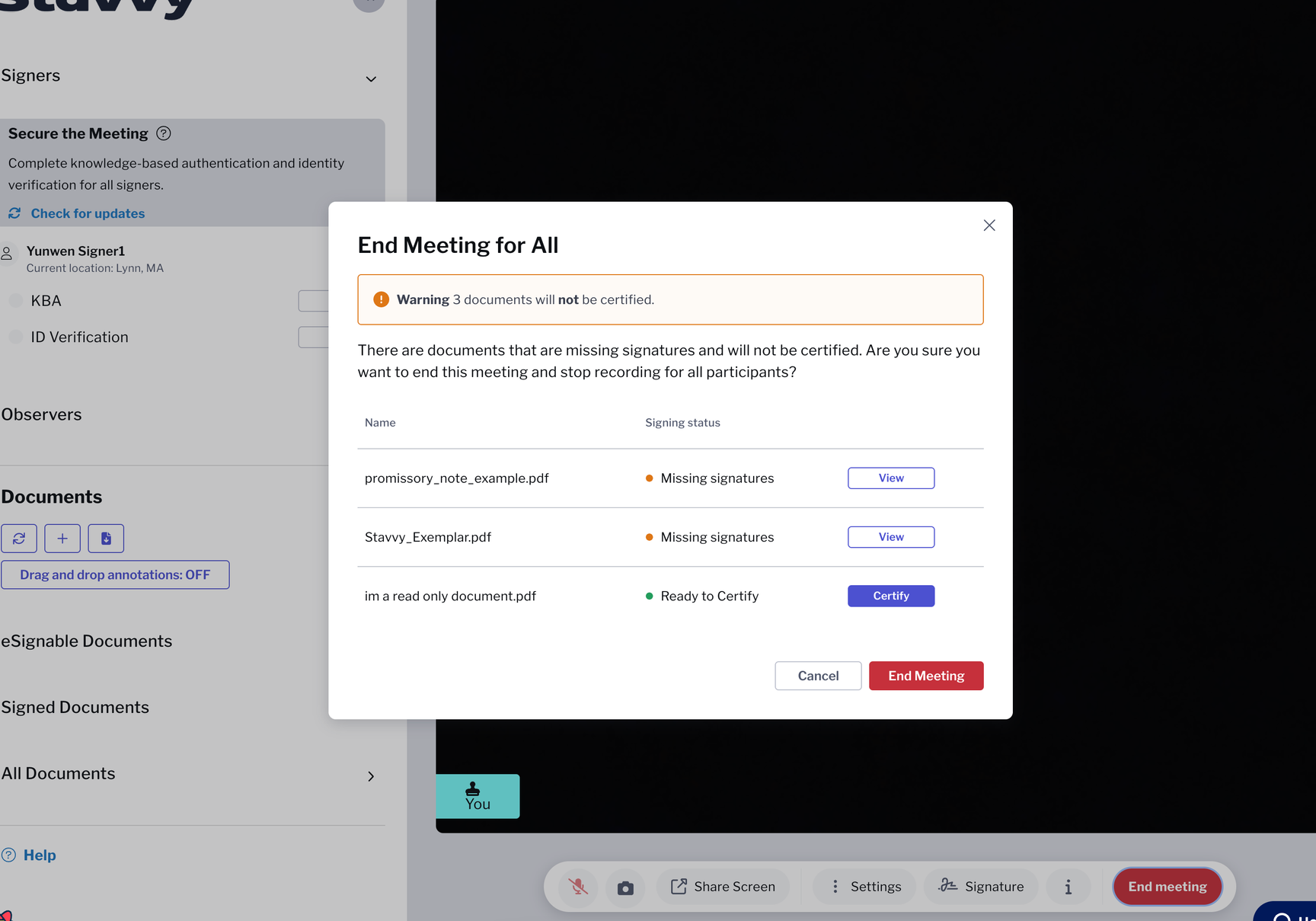Click the camera icon in toolbar
The image size is (1316, 921).
click(x=625, y=887)
